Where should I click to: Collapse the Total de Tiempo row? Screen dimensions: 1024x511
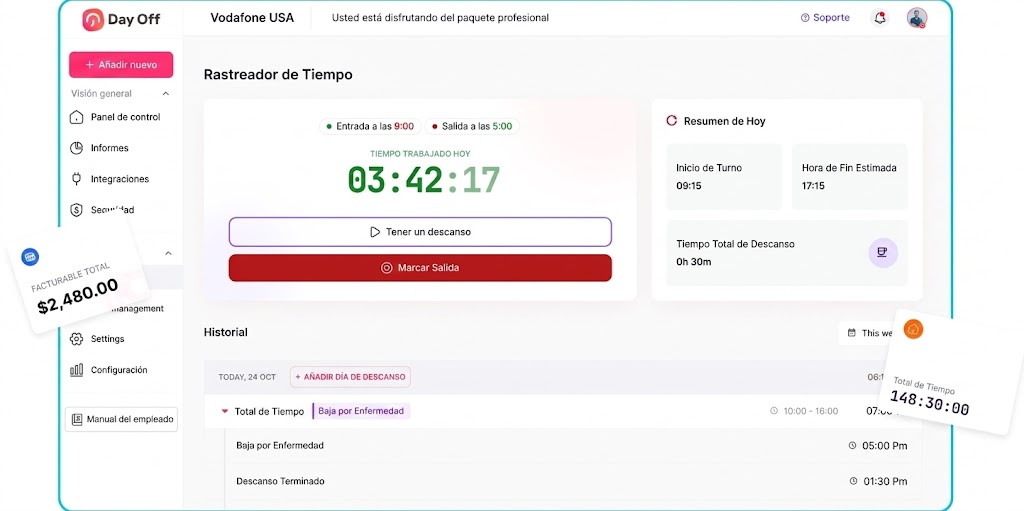(x=225, y=412)
